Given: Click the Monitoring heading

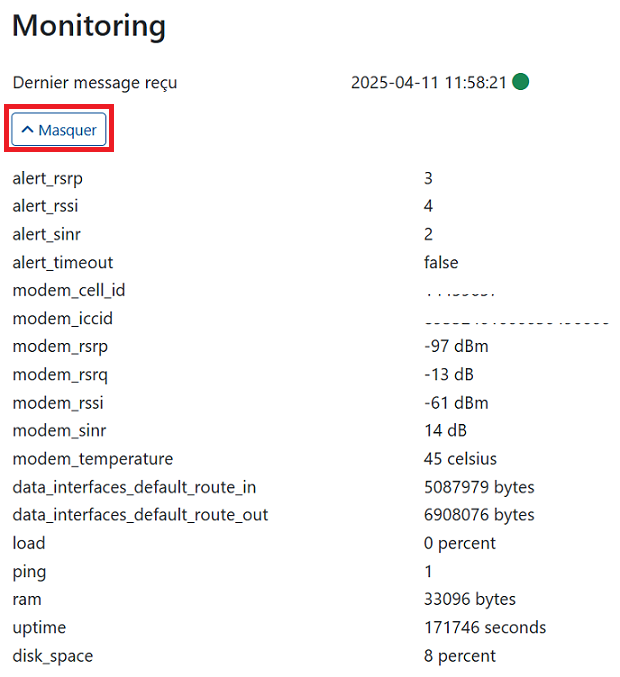Looking at the screenshot, I should [89, 26].
